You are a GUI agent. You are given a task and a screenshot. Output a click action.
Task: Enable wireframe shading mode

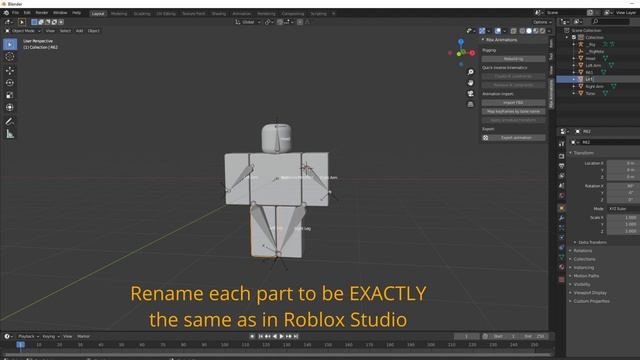click(522, 31)
